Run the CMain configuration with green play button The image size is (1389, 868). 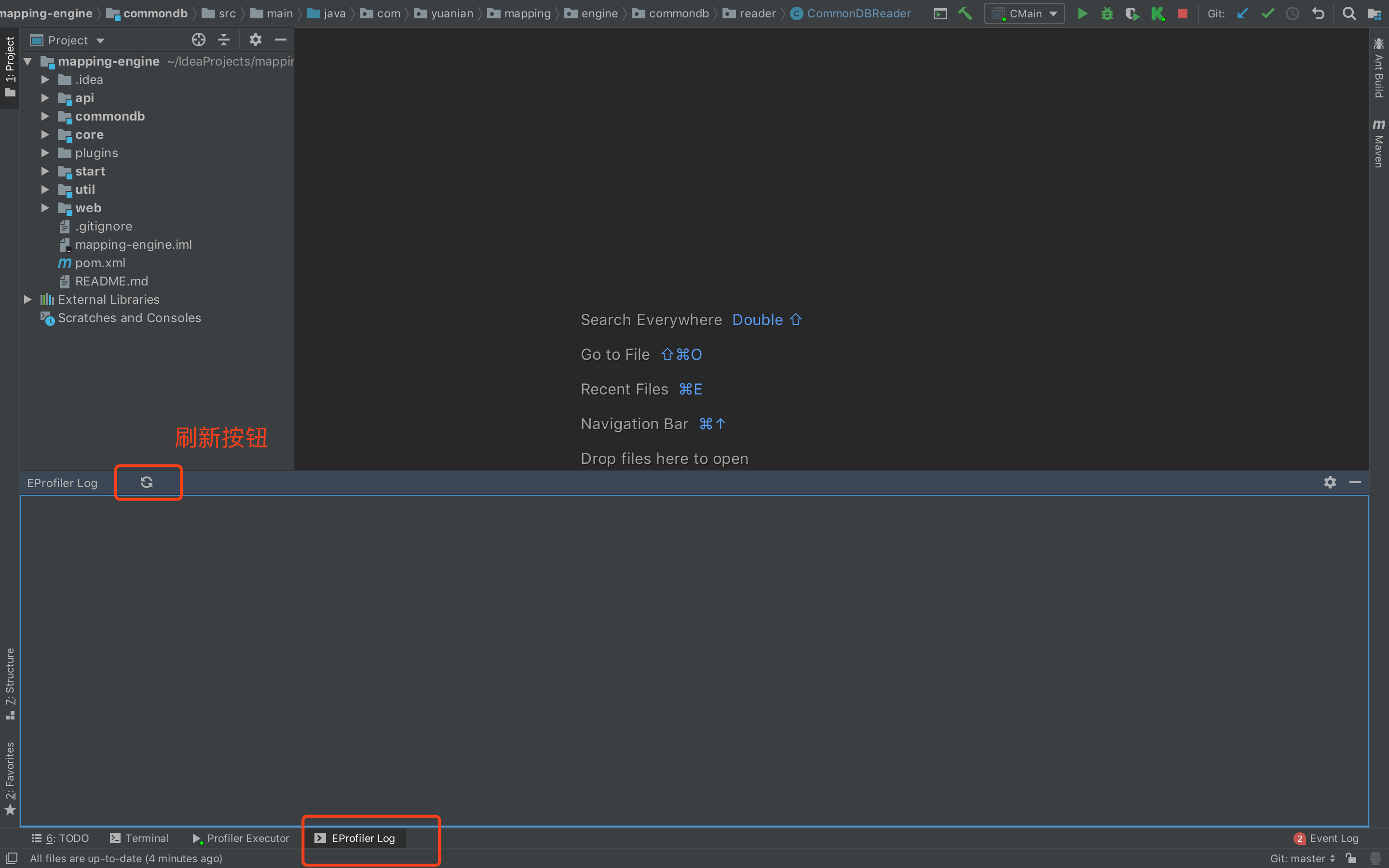pos(1082,13)
